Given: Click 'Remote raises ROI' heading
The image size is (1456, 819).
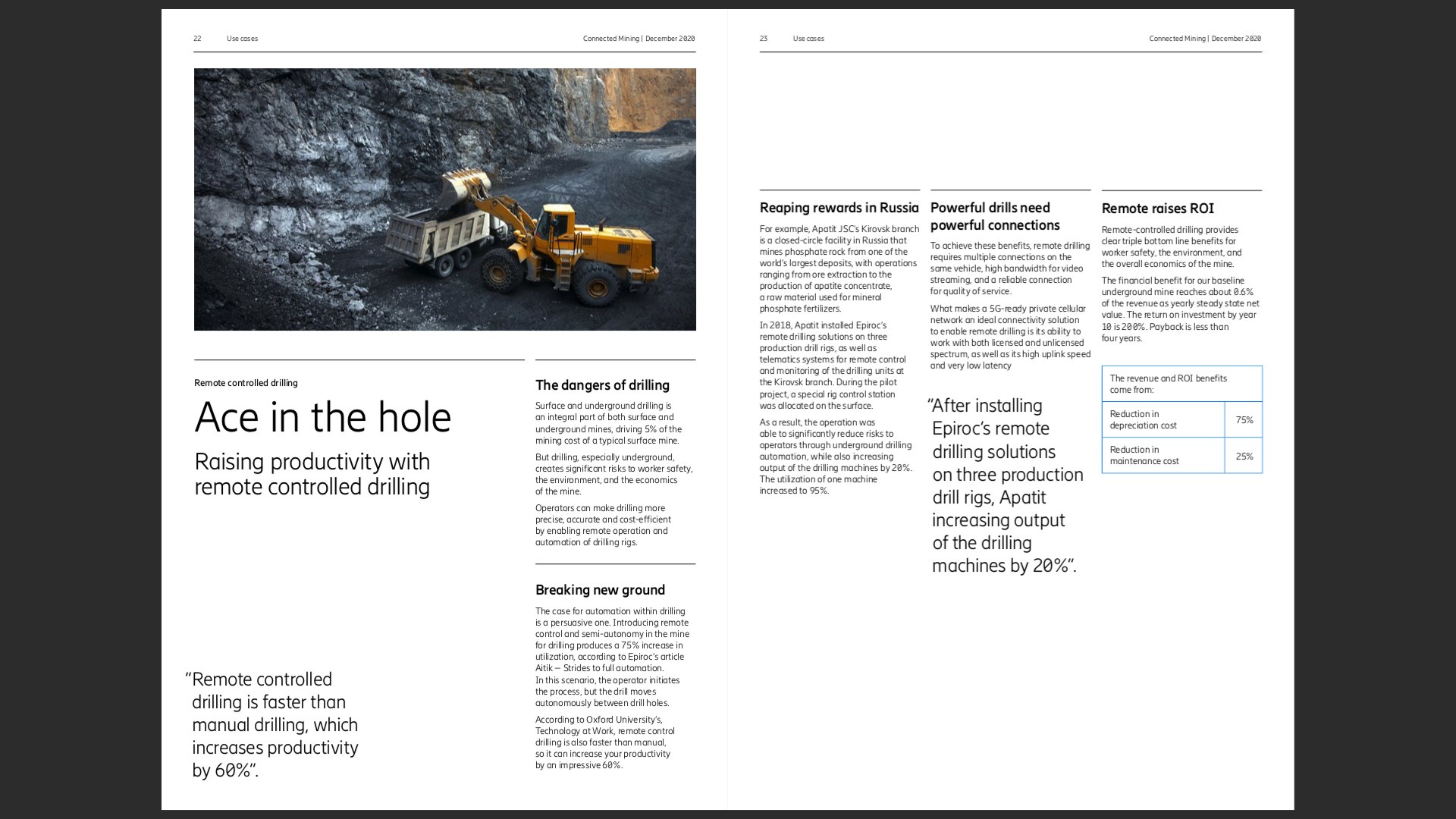Looking at the screenshot, I should coord(1157,209).
